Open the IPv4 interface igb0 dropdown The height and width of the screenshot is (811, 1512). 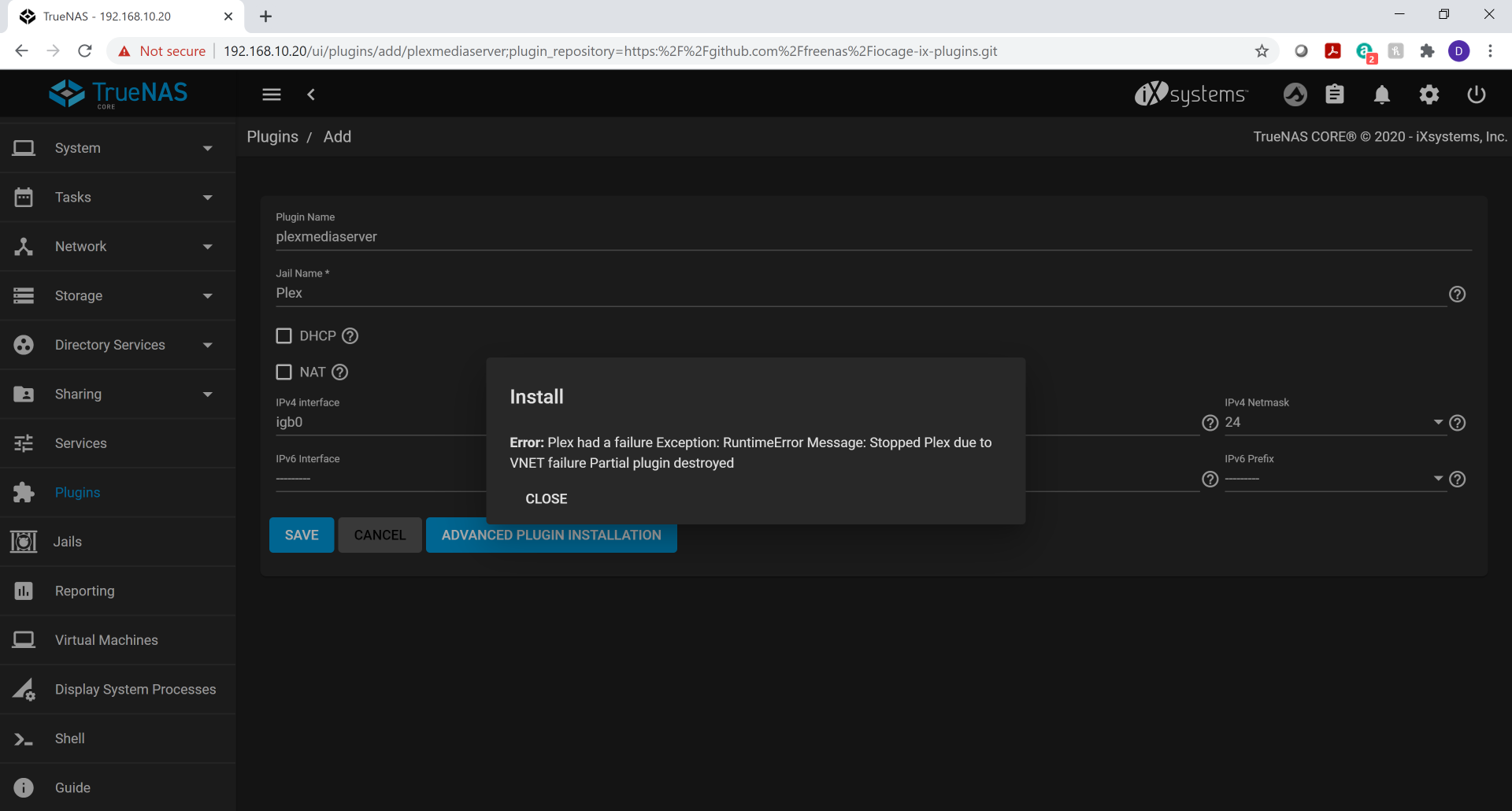380,423
